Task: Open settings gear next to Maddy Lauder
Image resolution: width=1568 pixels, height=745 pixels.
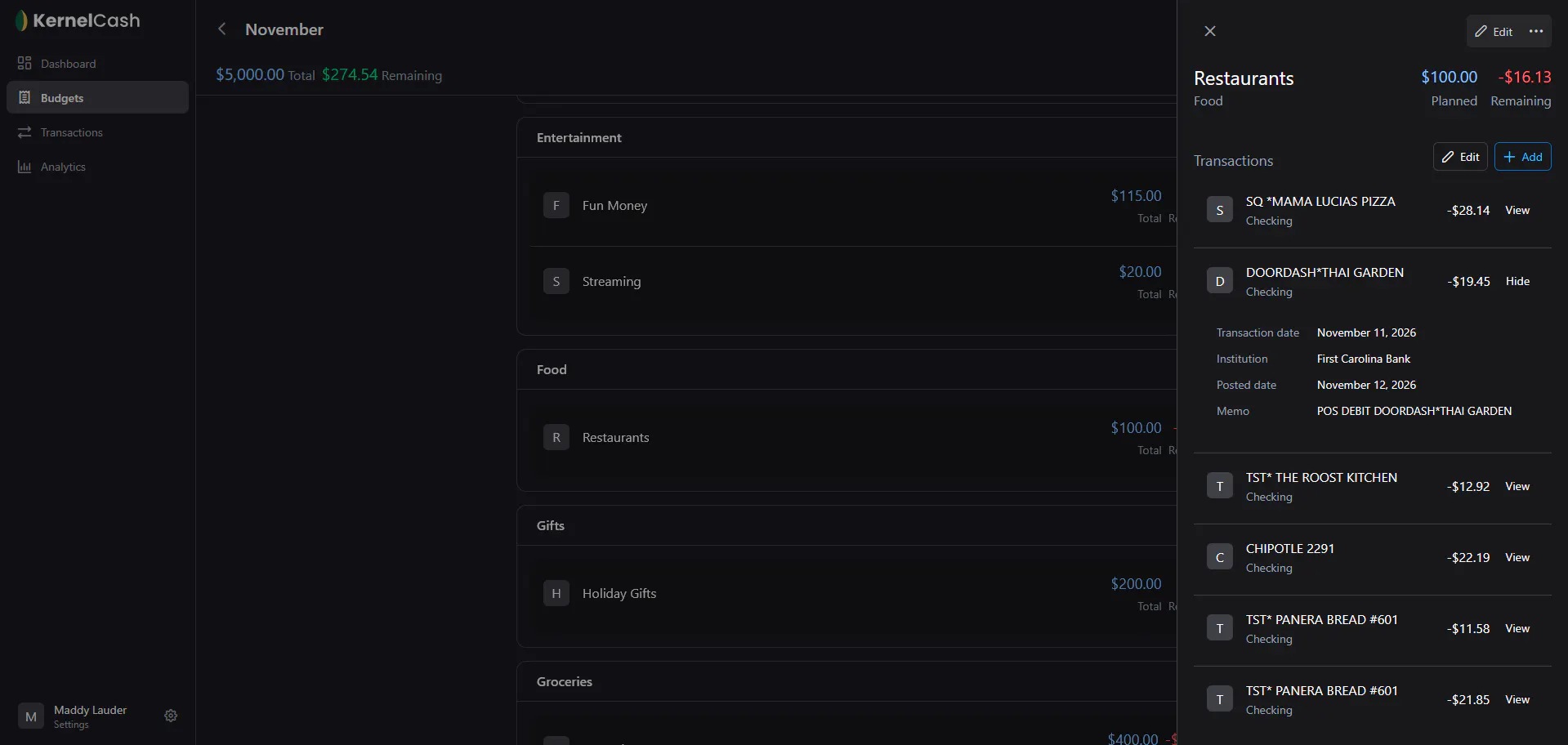Action: click(x=171, y=716)
